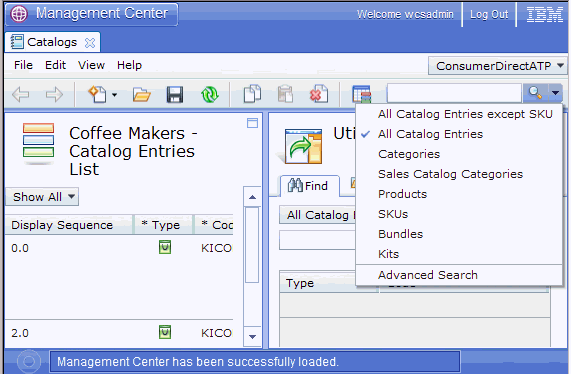
Task: Click the Delete red X icon
Action: 319,94
